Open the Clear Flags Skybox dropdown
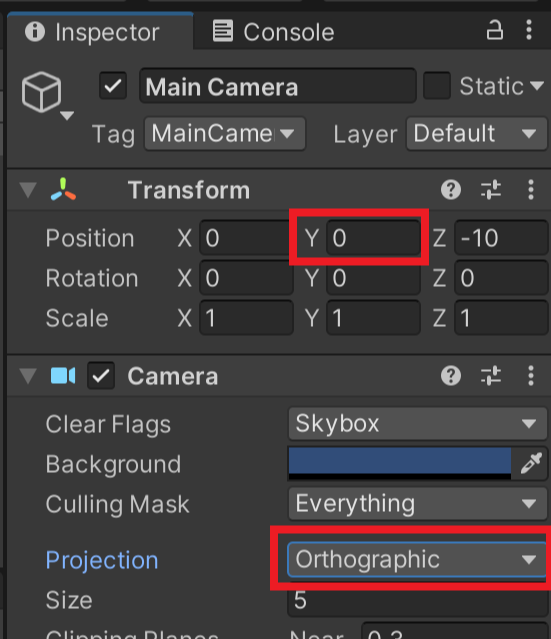This screenshot has width=551, height=639. (417, 424)
